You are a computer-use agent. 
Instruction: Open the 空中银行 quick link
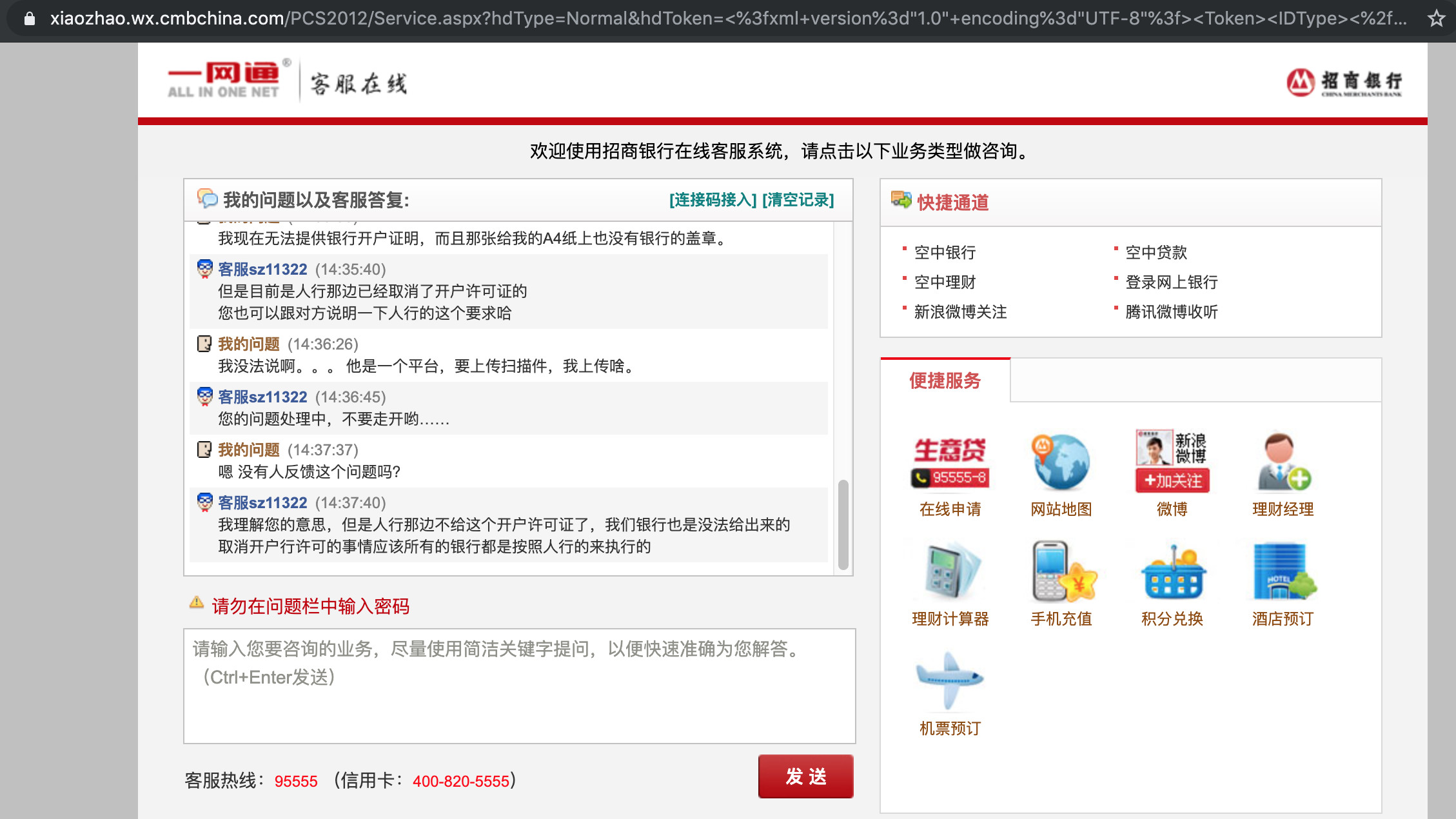[945, 253]
